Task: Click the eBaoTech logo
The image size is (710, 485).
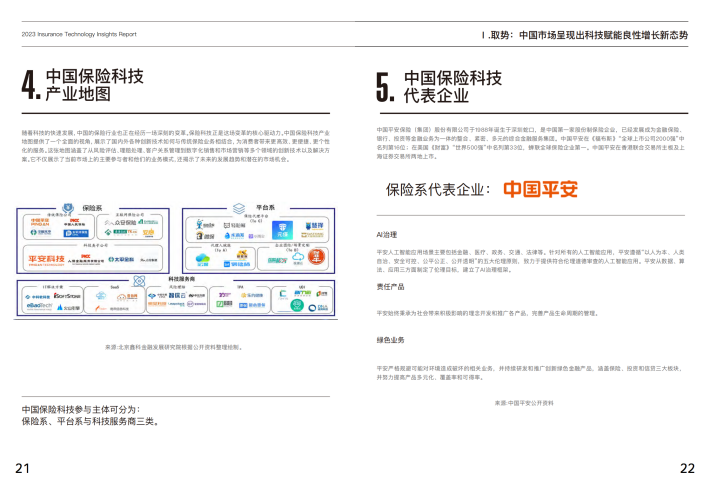Action: [x=39, y=307]
